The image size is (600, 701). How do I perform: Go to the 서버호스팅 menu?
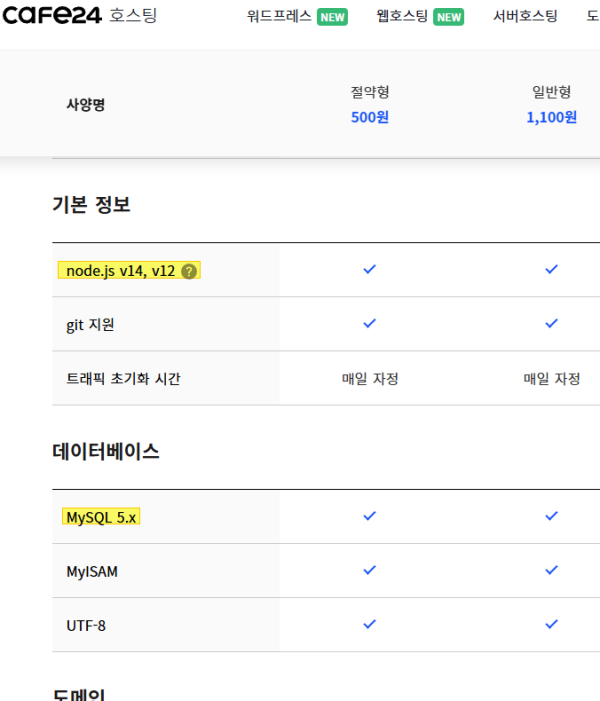525,17
